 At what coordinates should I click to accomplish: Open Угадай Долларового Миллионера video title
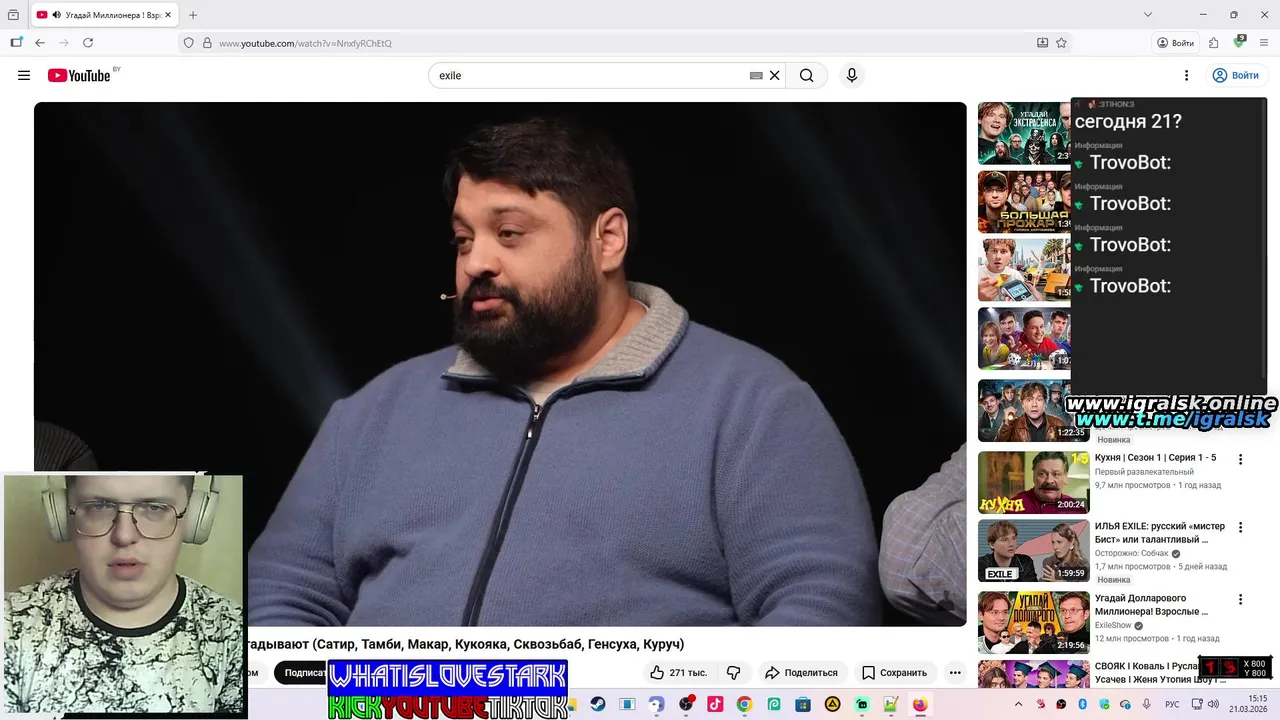point(1151,605)
